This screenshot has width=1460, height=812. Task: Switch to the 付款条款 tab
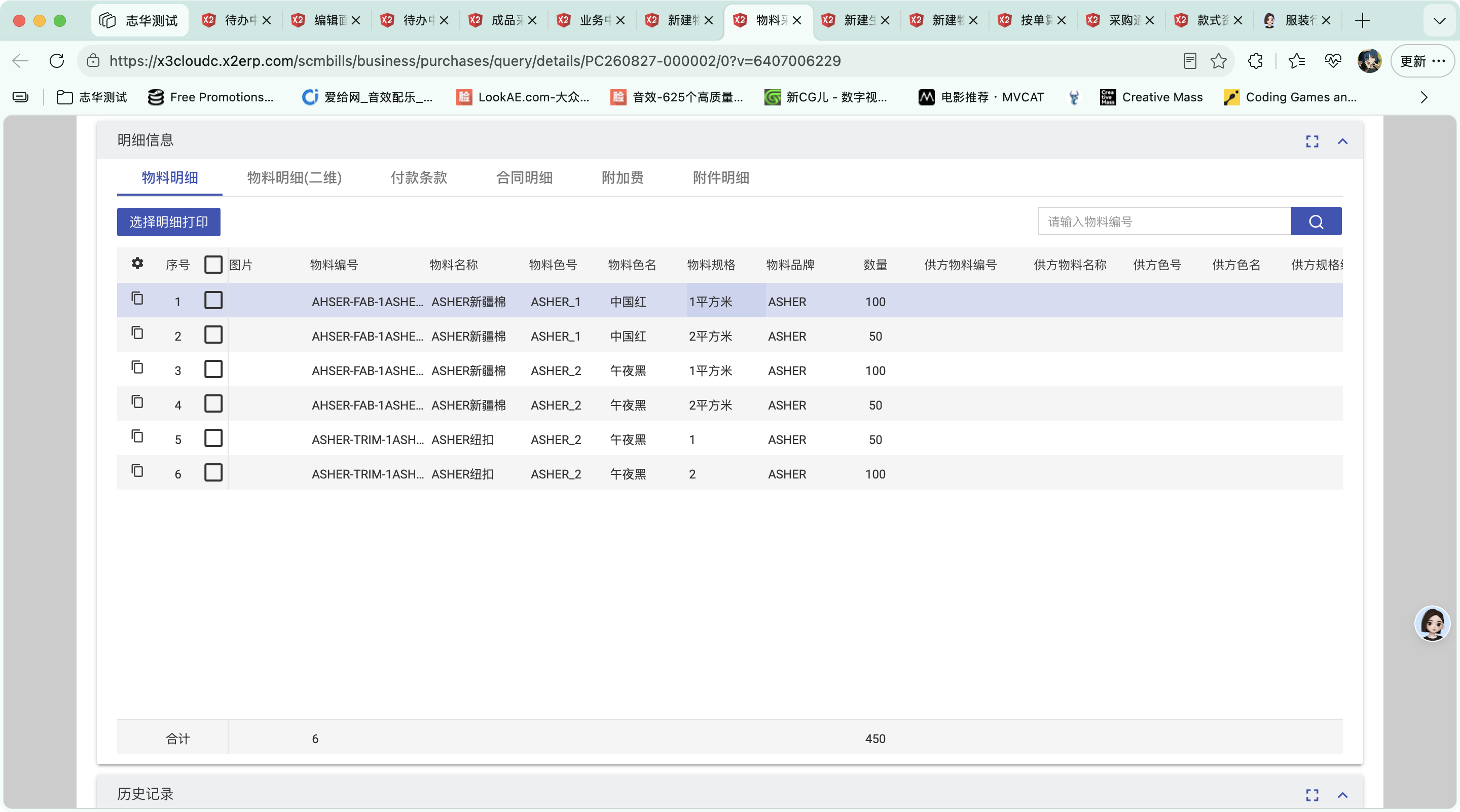coord(419,178)
